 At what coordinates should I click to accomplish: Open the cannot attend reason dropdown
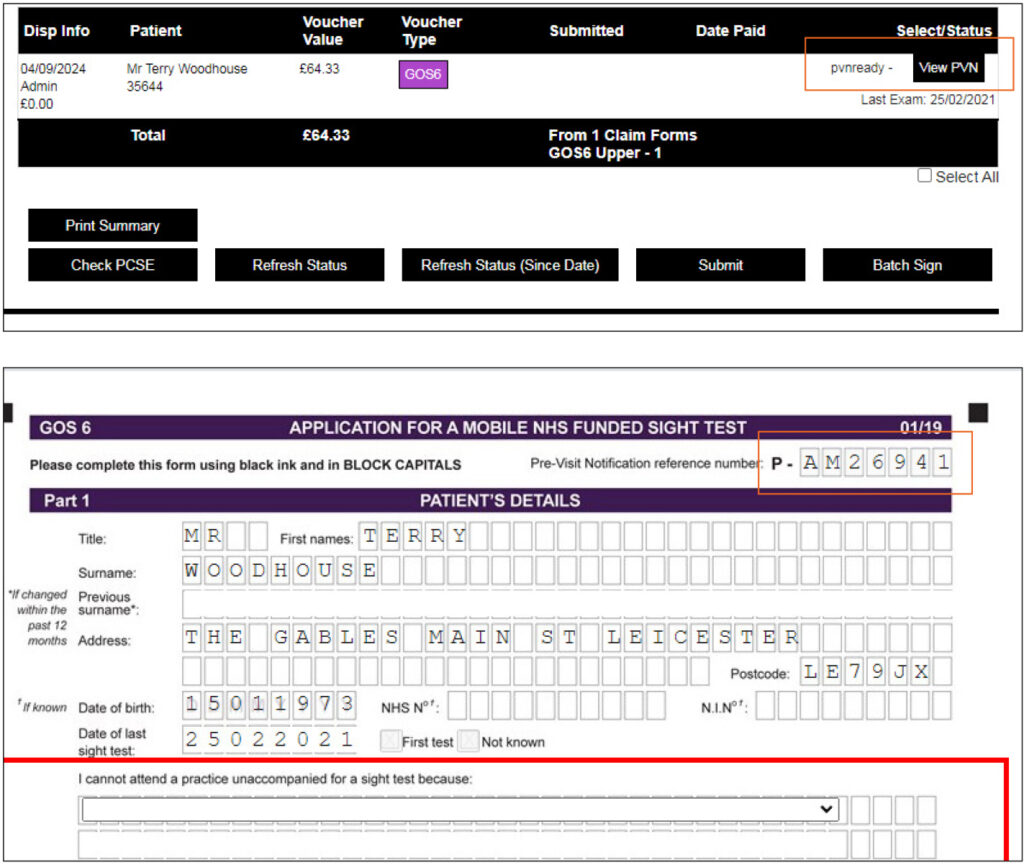point(459,808)
